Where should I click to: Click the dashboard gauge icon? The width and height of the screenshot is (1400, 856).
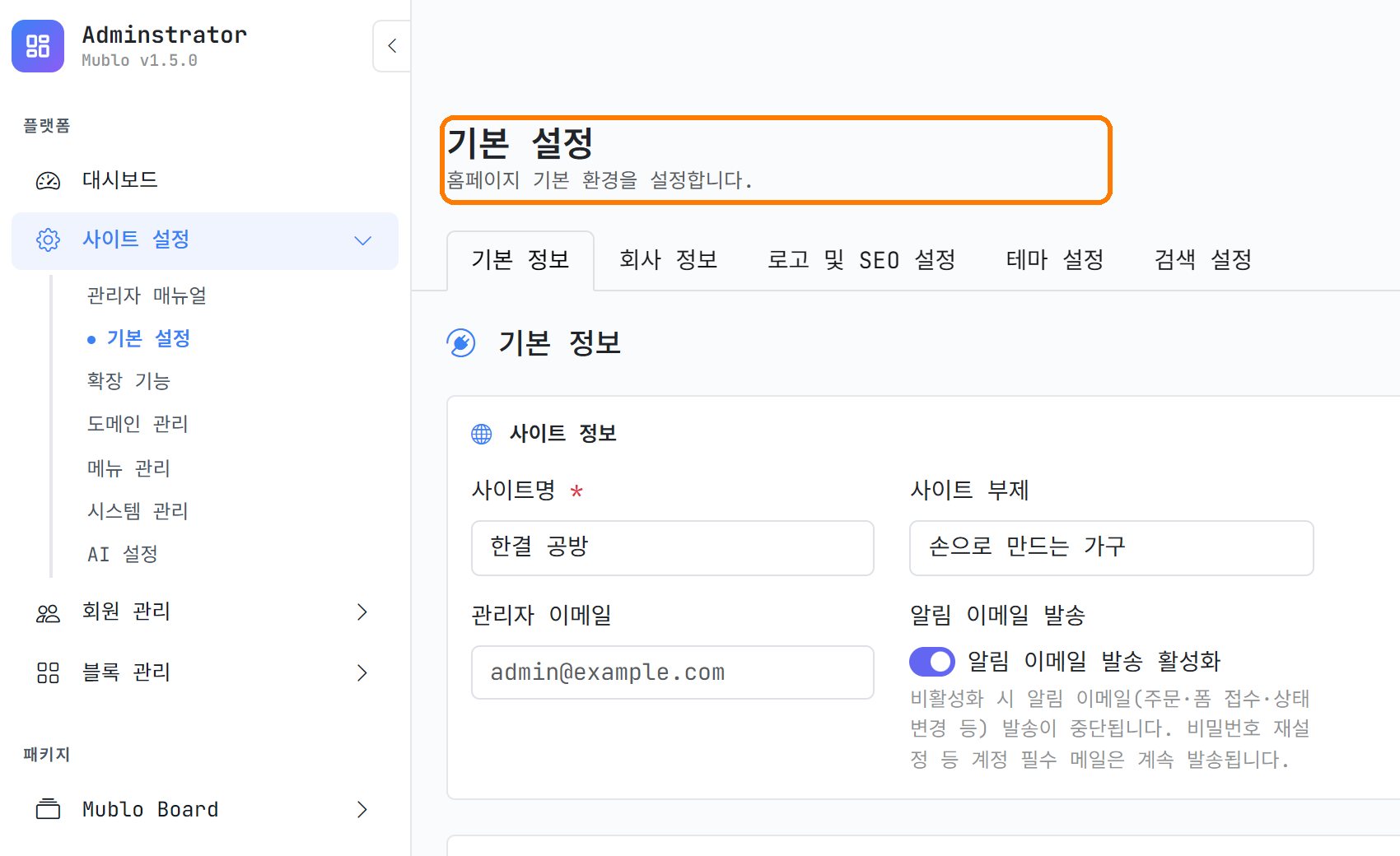coord(48,180)
